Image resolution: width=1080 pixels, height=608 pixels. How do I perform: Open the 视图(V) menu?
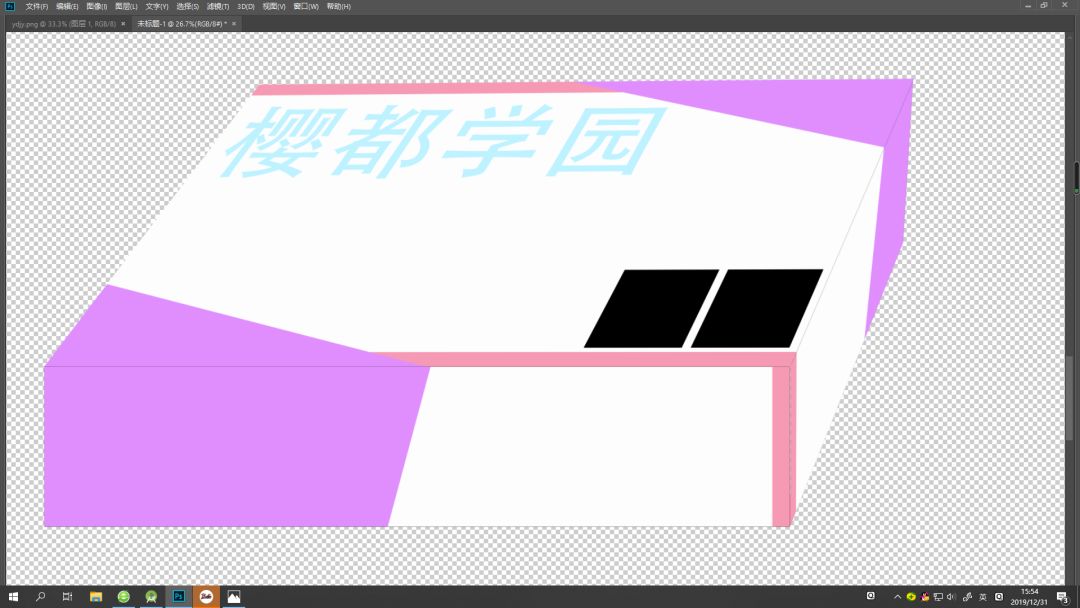pyautogui.click(x=274, y=6)
